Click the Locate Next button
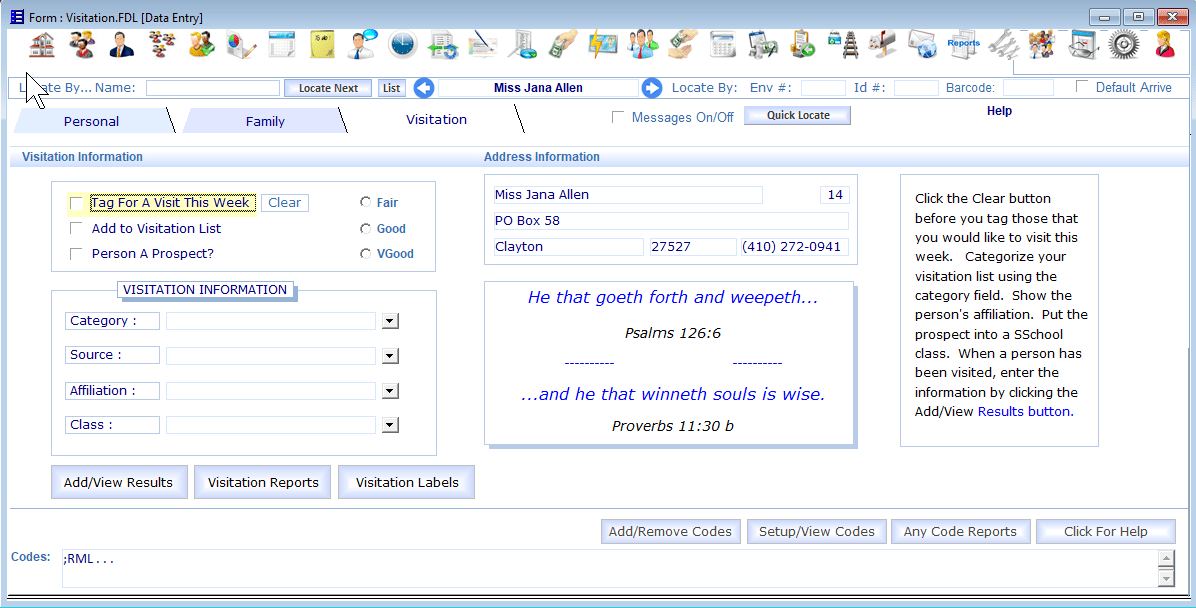 pos(328,88)
